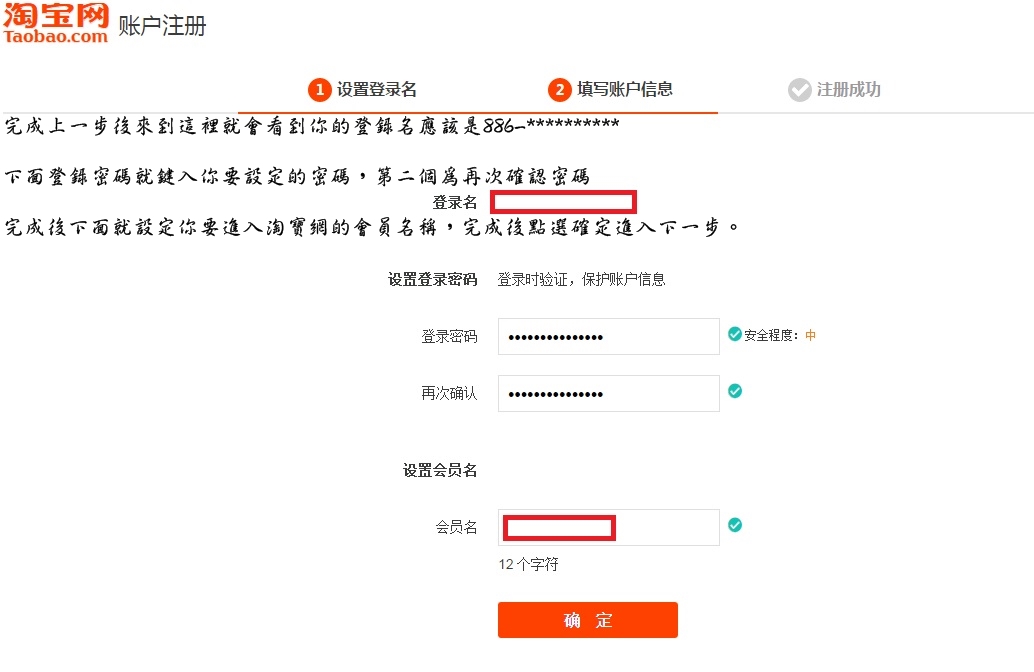
Task: Click the orange step 1 circle icon
Action: click(x=319, y=90)
